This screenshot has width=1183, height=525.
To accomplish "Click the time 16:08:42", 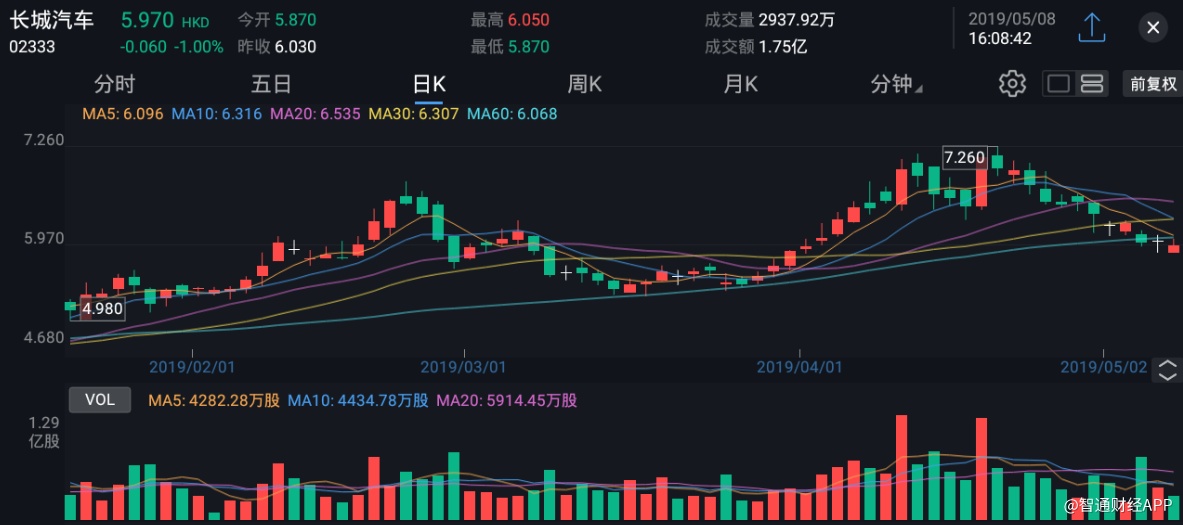I will (1000, 38).
